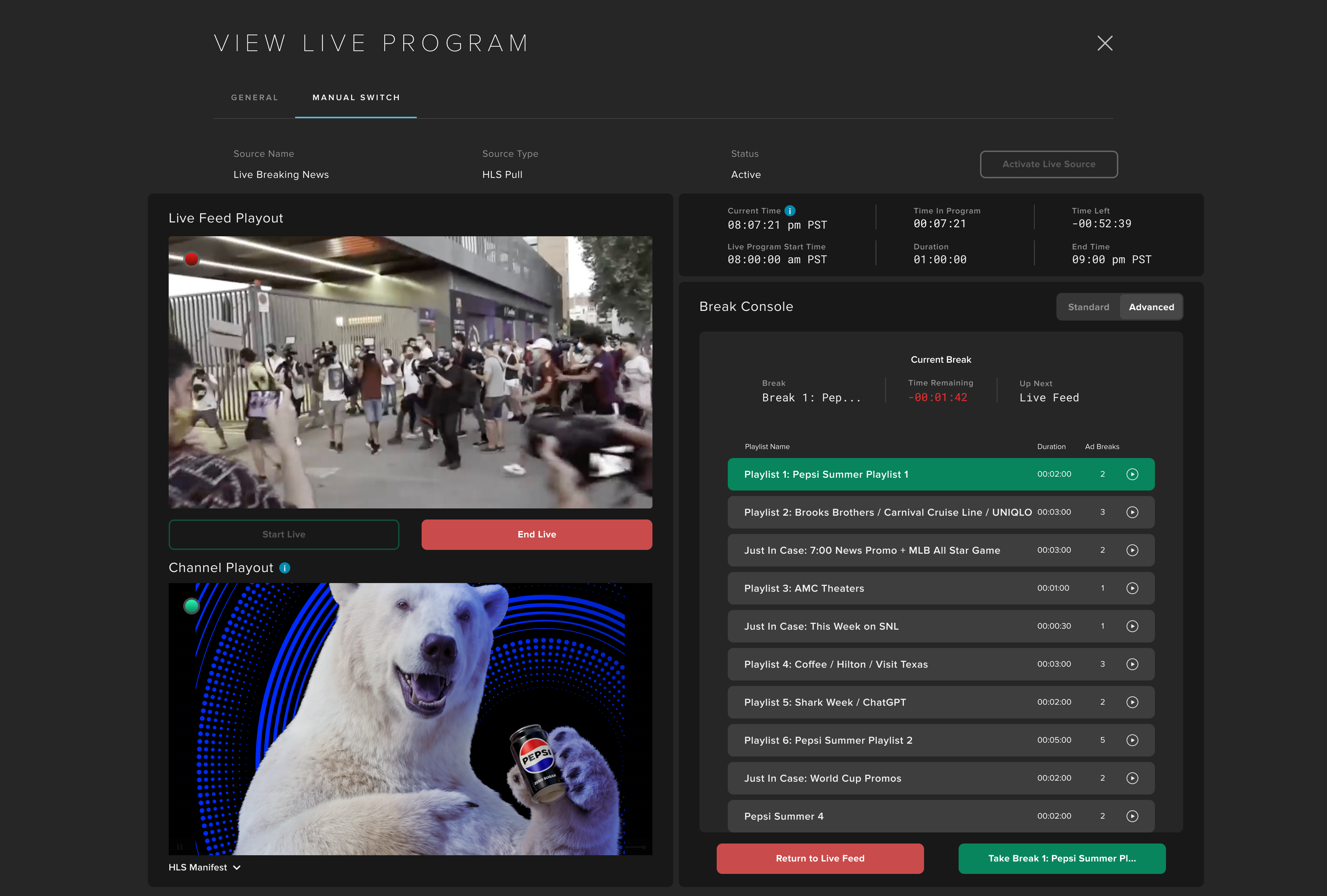Click Activate Live Source button
Screen dimensions: 1327x896
1049,164
